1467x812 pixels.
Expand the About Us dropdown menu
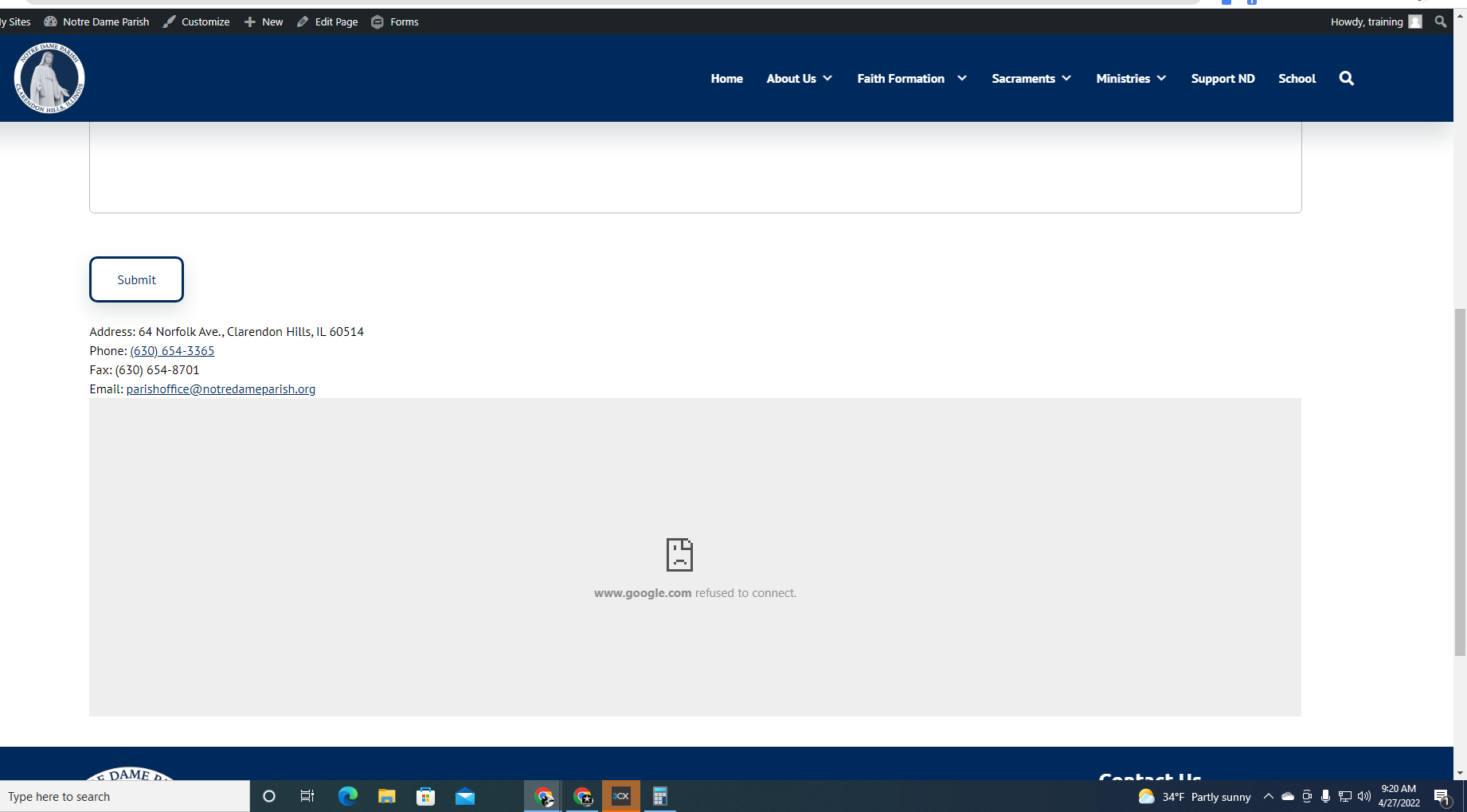point(799,78)
